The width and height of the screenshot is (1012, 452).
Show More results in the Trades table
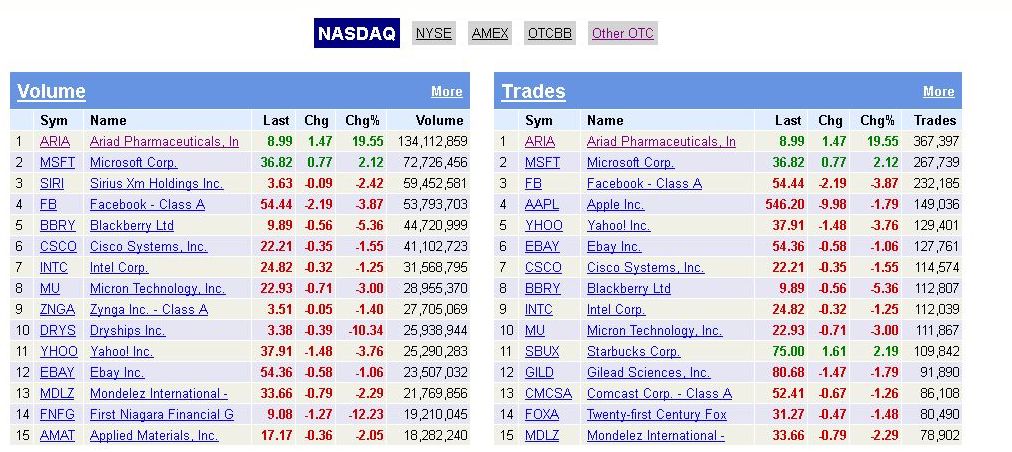[938, 92]
